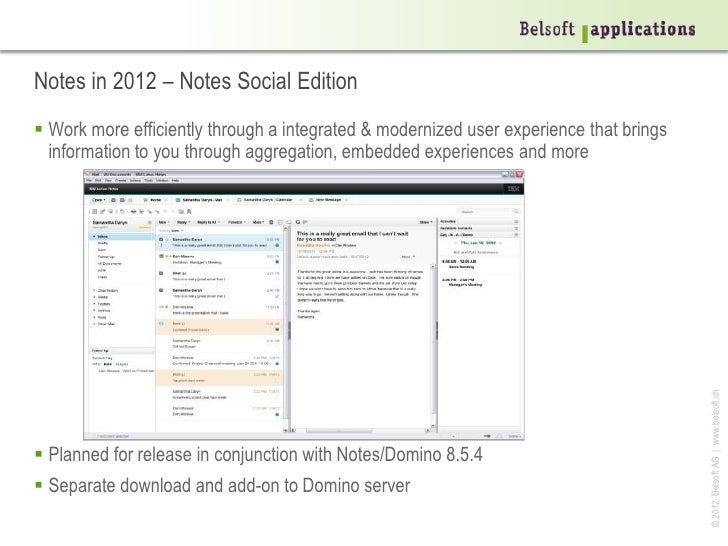Click the Samantha Daryn name above folders
Viewport: 728px width, 546px height.
pos(110,222)
